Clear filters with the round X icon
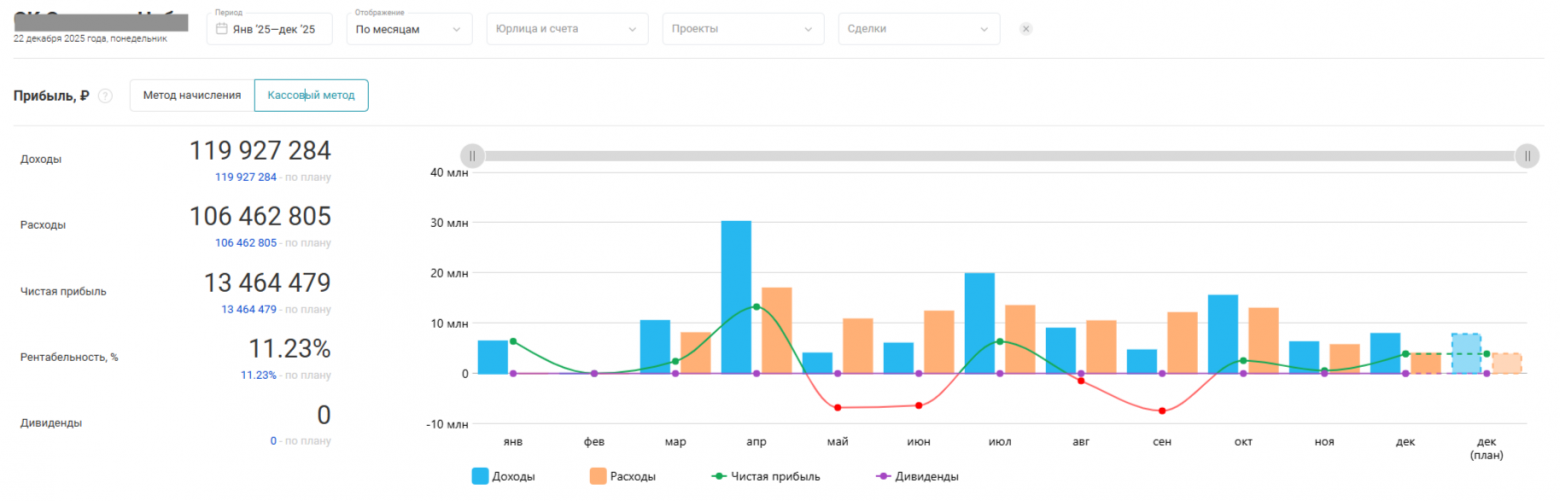The image size is (1560, 501). 1025,29
